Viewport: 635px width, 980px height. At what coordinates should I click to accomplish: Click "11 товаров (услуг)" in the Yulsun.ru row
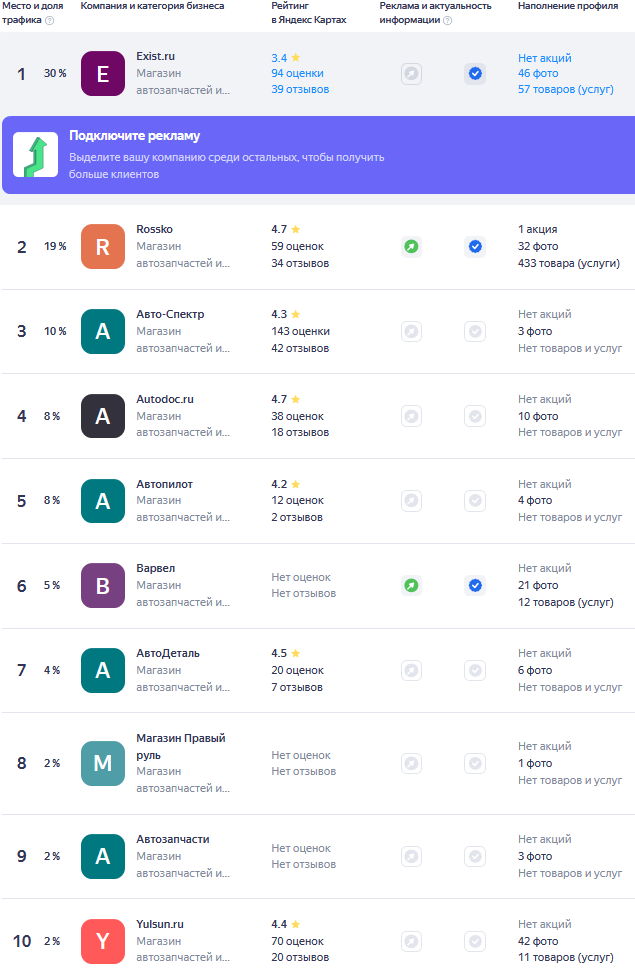click(566, 958)
